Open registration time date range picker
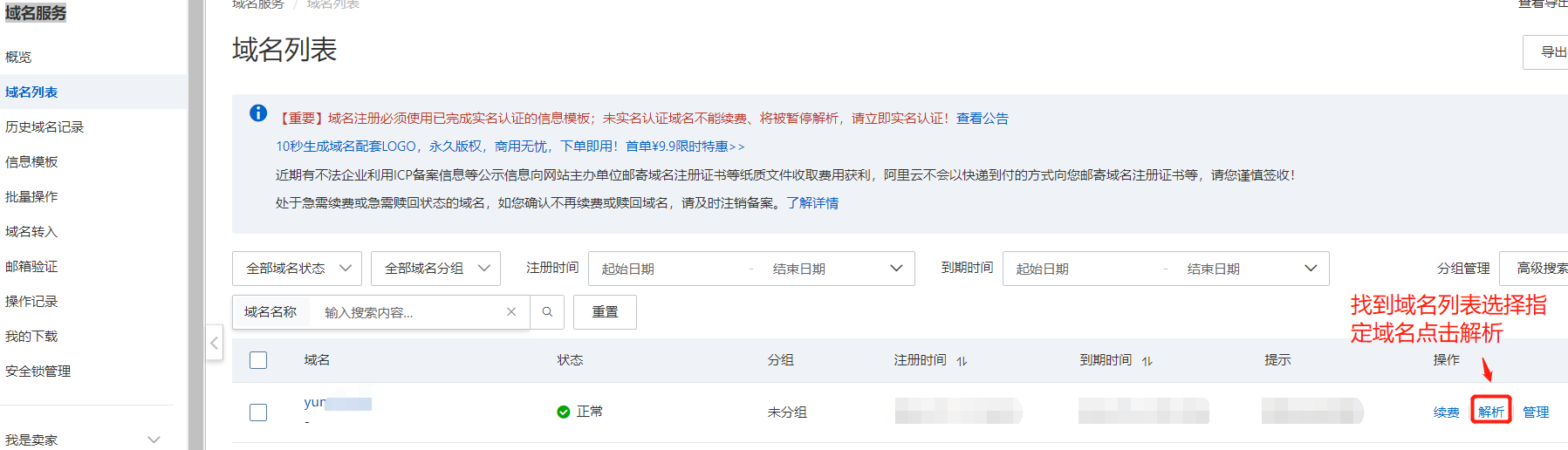Screen dimensions: 1568x450 point(750,269)
